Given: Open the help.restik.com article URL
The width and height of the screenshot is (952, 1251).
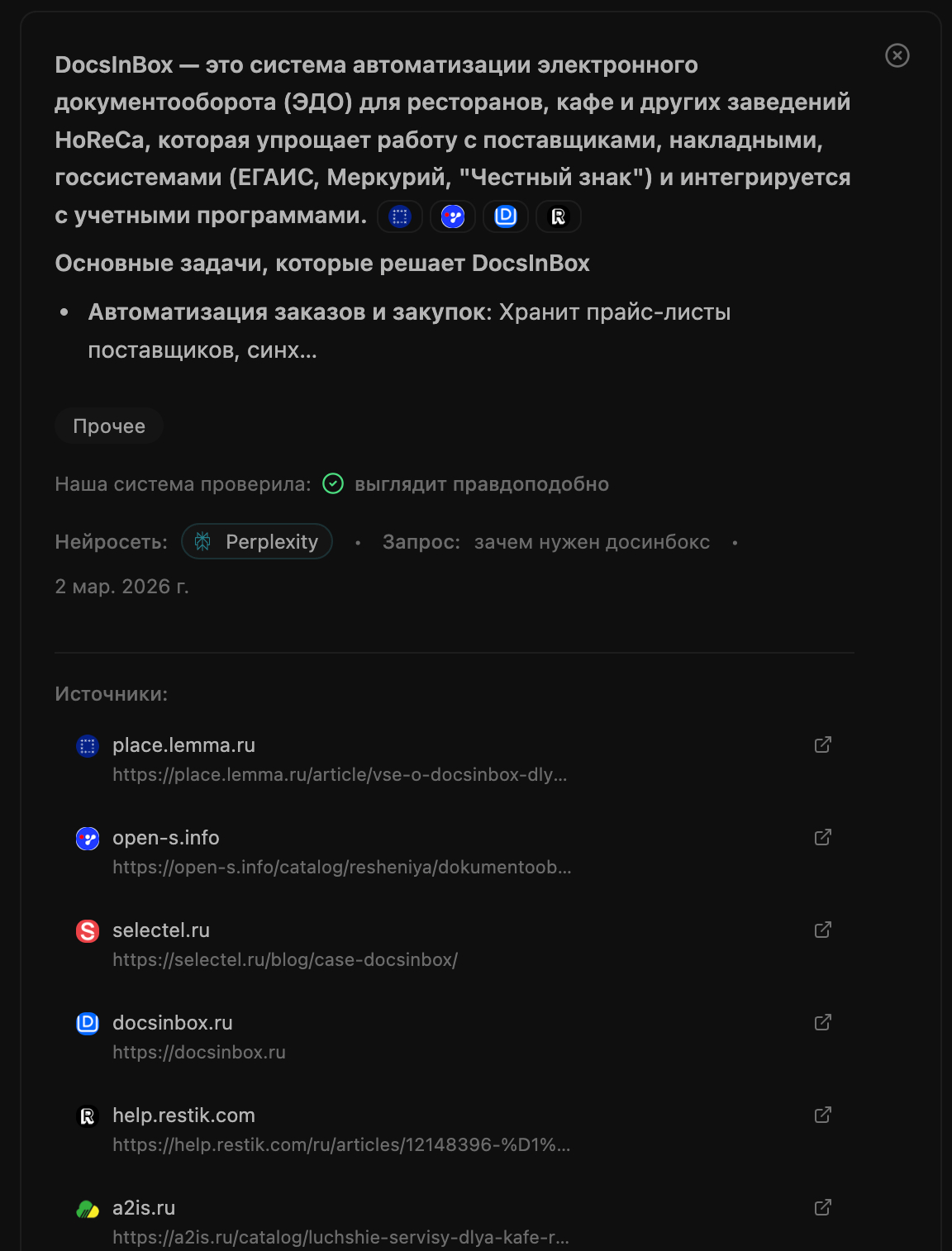Looking at the screenshot, I should [x=341, y=1145].
